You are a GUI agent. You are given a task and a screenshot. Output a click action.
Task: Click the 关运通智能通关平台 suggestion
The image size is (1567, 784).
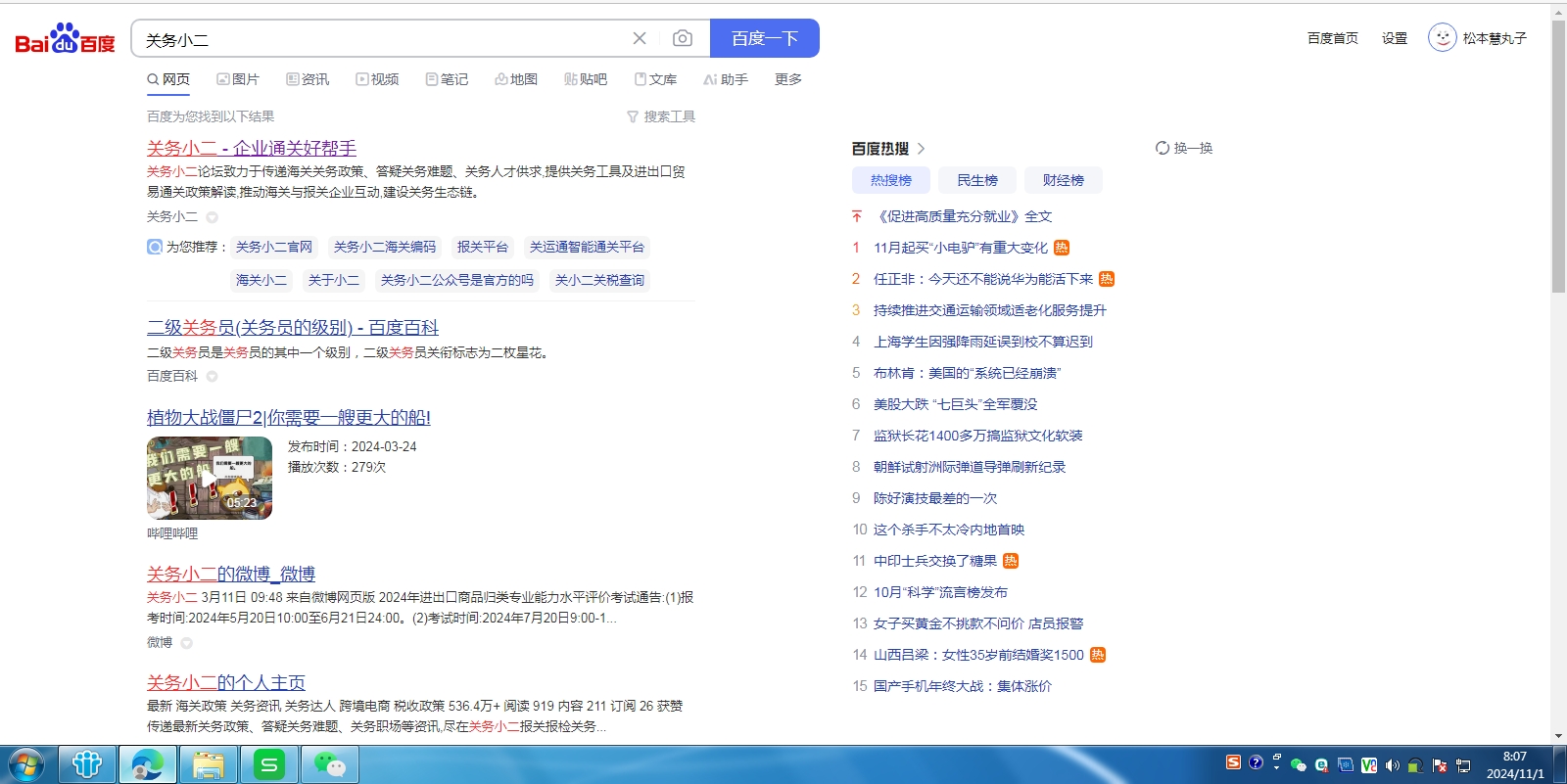tap(587, 247)
